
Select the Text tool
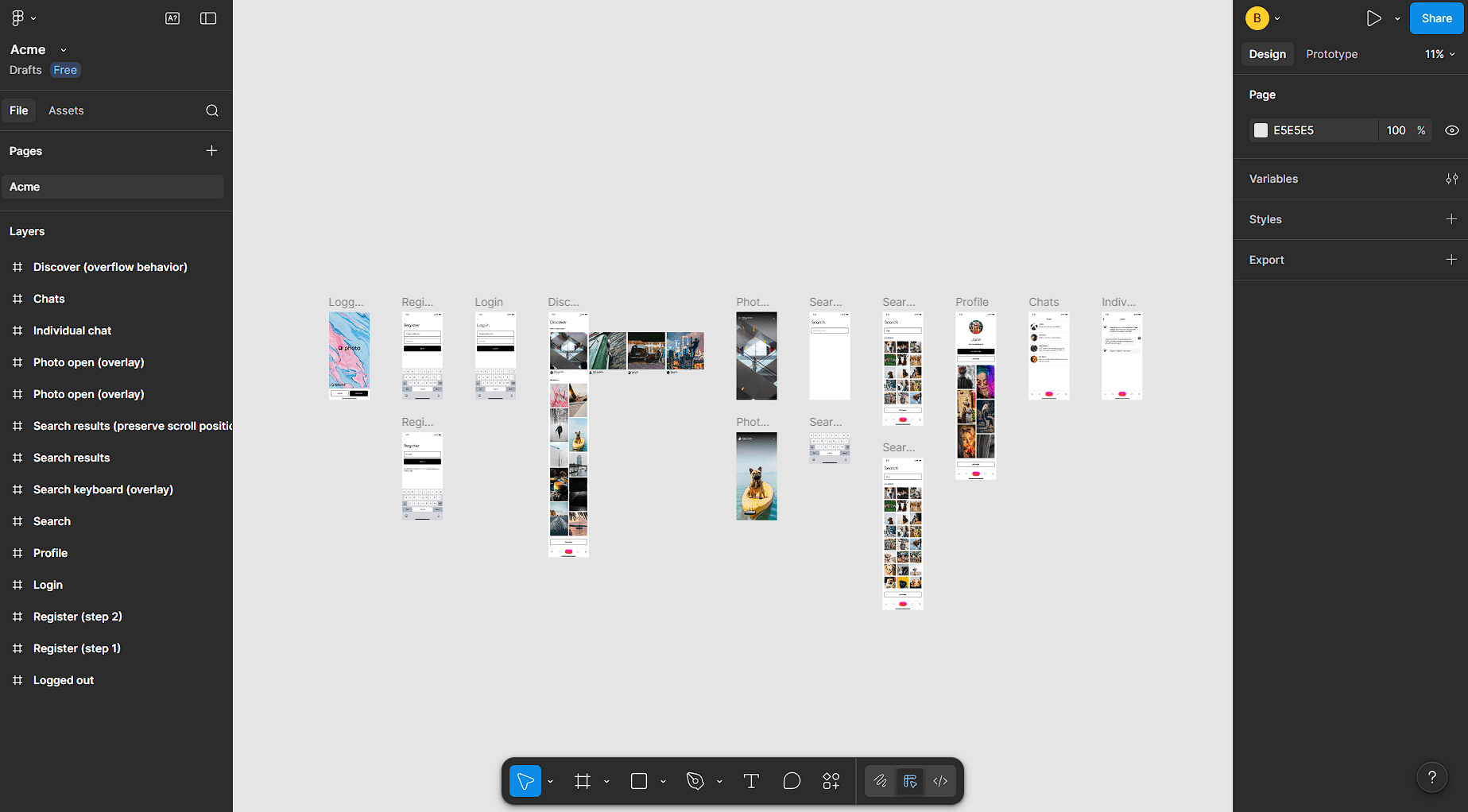tap(751, 781)
